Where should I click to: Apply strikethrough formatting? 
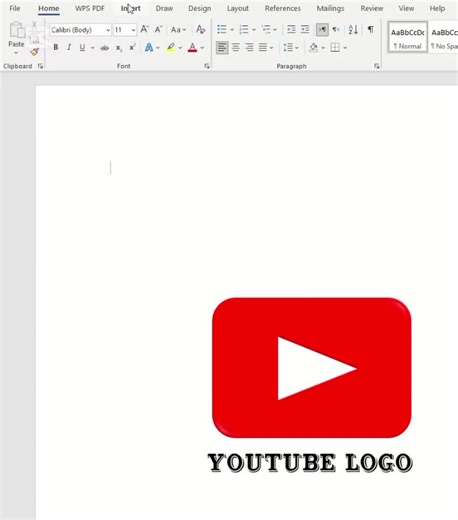point(105,48)
